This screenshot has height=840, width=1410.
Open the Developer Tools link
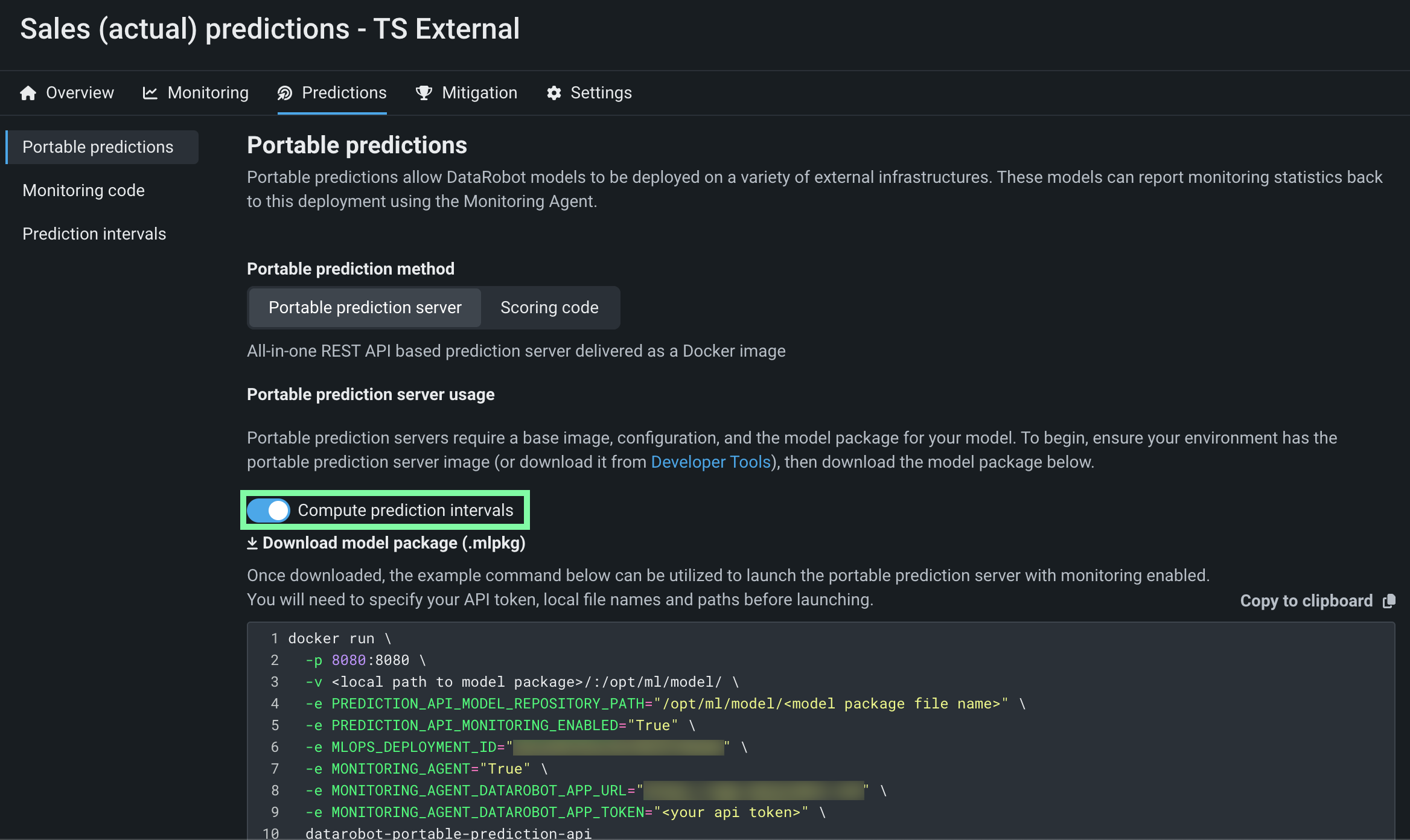tap(710, 462)
